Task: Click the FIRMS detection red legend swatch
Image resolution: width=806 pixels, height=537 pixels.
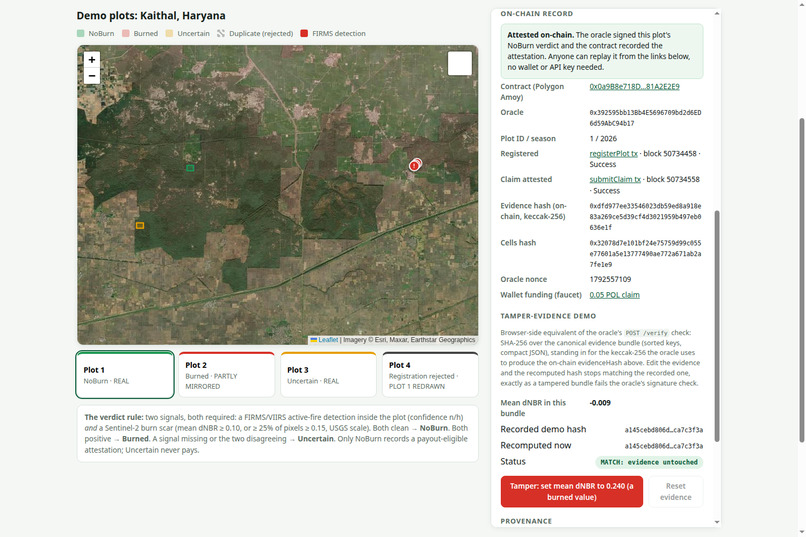Action: tap(304, 33)
